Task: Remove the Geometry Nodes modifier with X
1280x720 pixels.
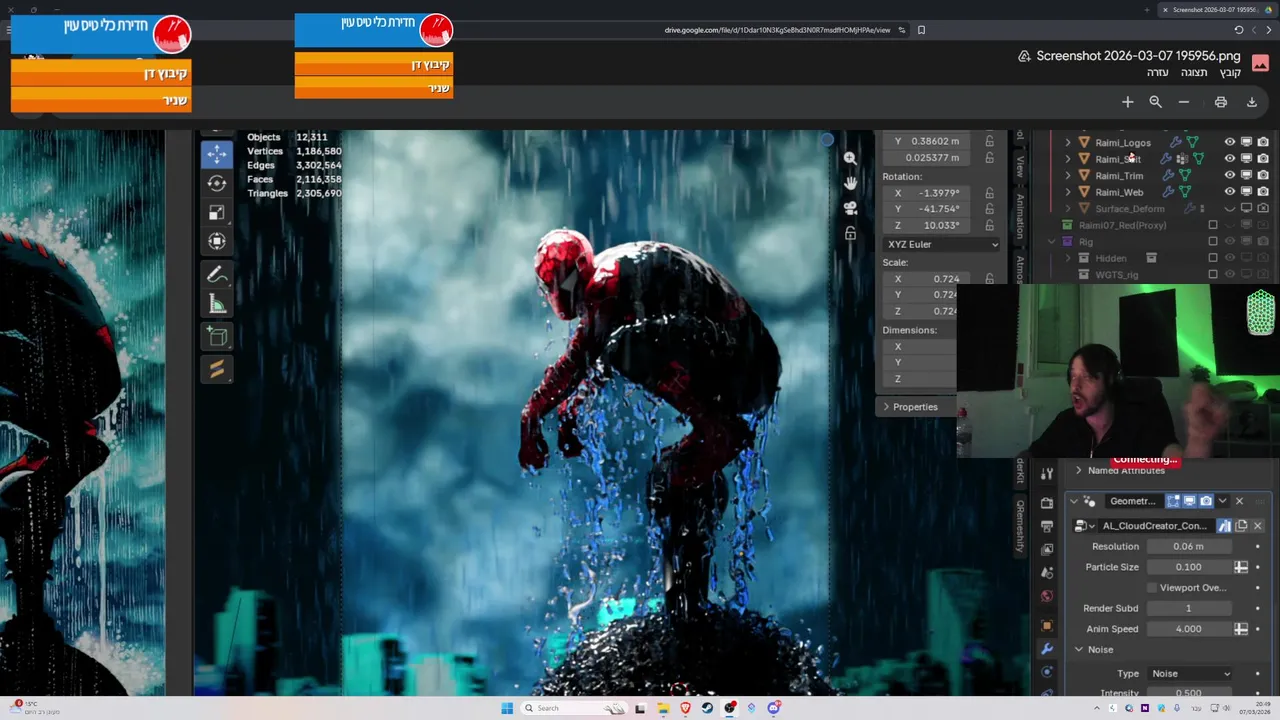Action: (x=1239, y=501)
